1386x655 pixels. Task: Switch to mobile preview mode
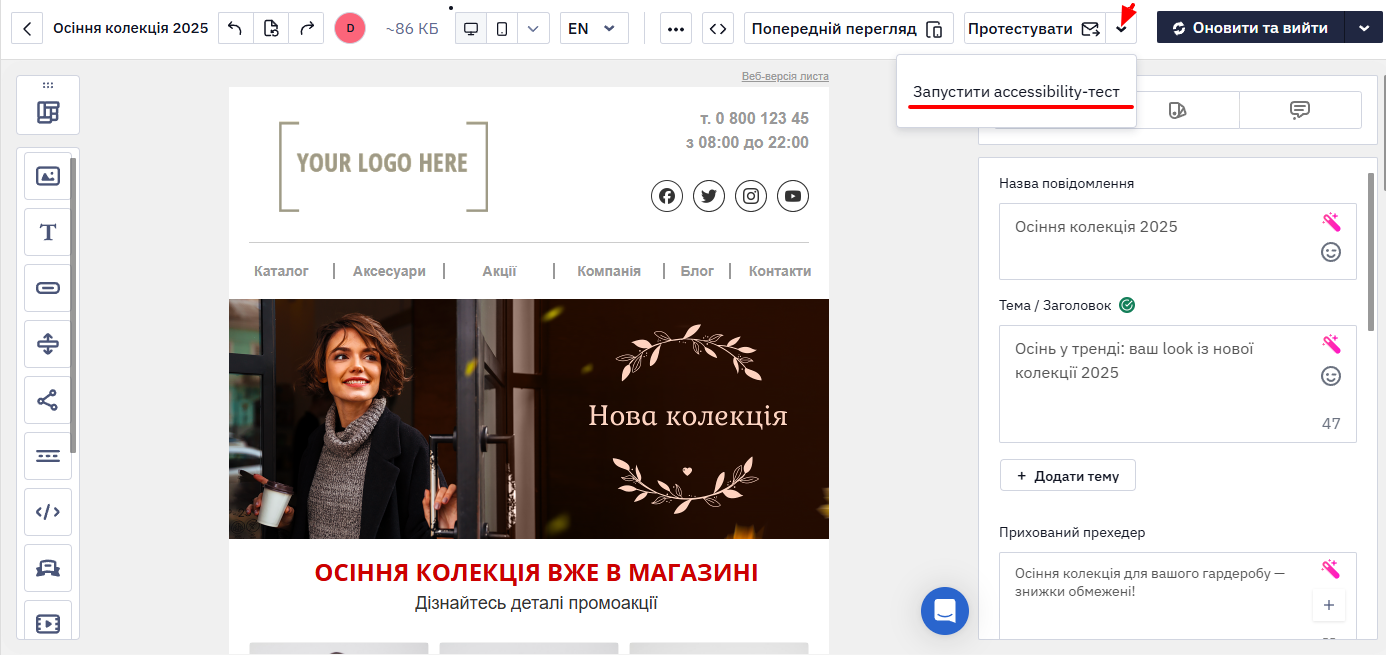[502, 28]
